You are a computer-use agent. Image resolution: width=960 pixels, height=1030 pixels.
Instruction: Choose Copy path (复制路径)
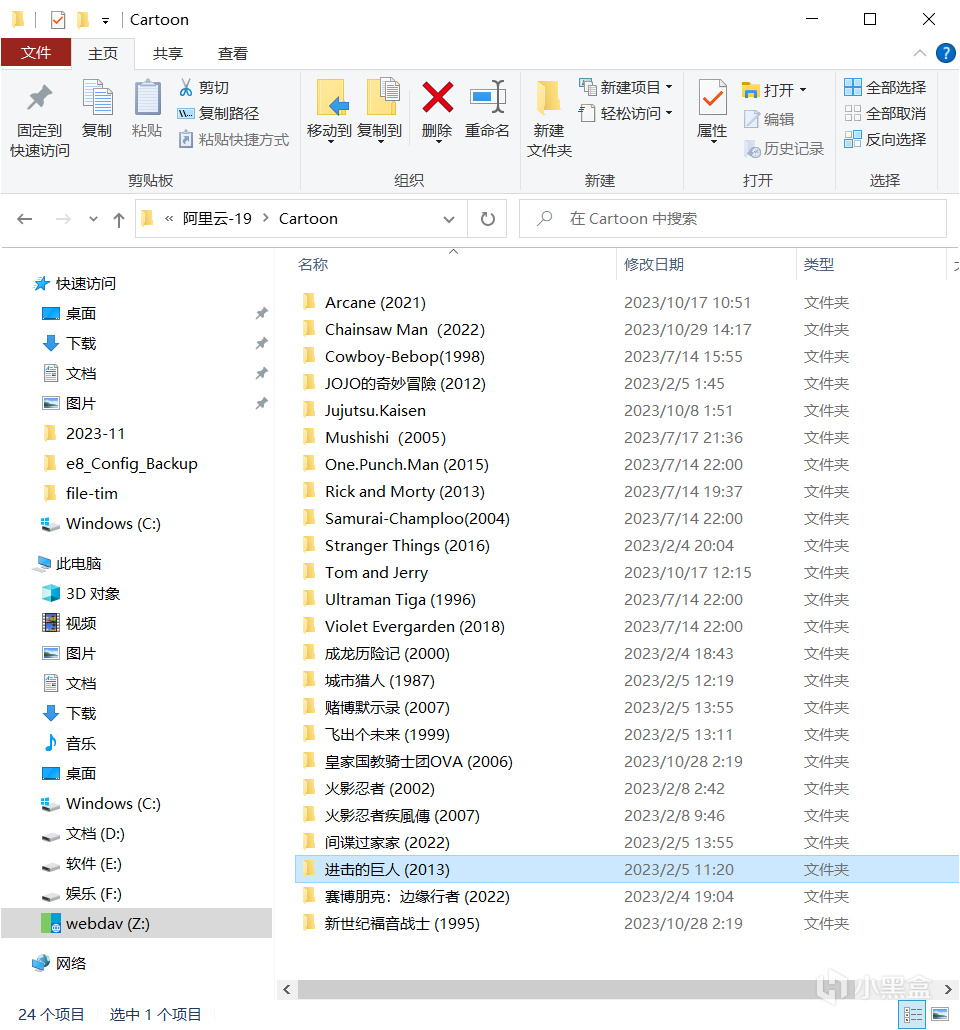coord(218,114)
